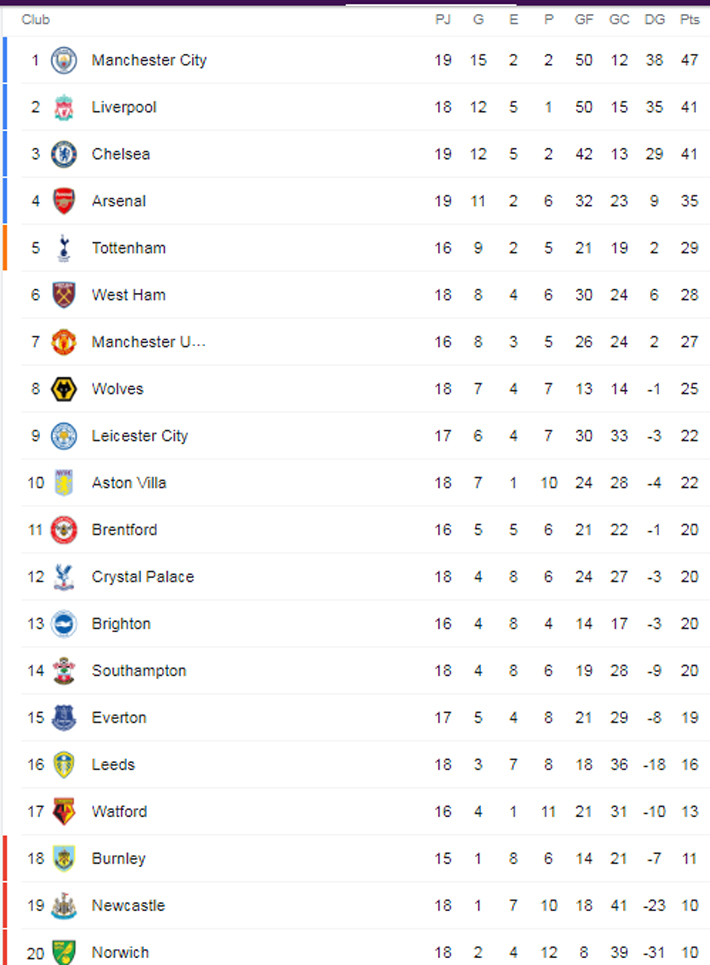Select the Everton team name
The image size is (710, 965).
click(x=119, y=718)
